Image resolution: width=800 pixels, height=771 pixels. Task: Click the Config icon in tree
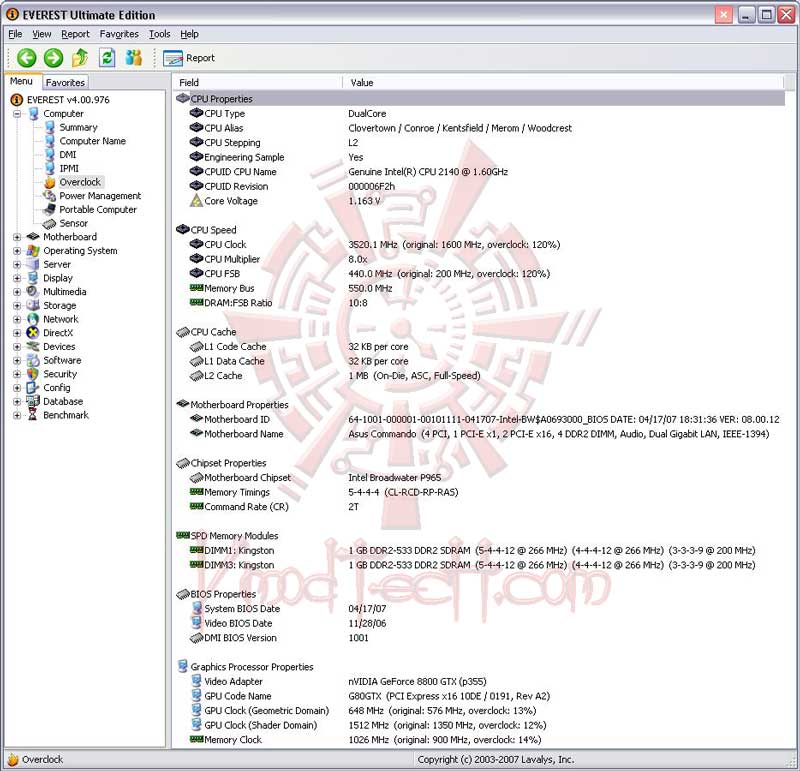(33, 388)
